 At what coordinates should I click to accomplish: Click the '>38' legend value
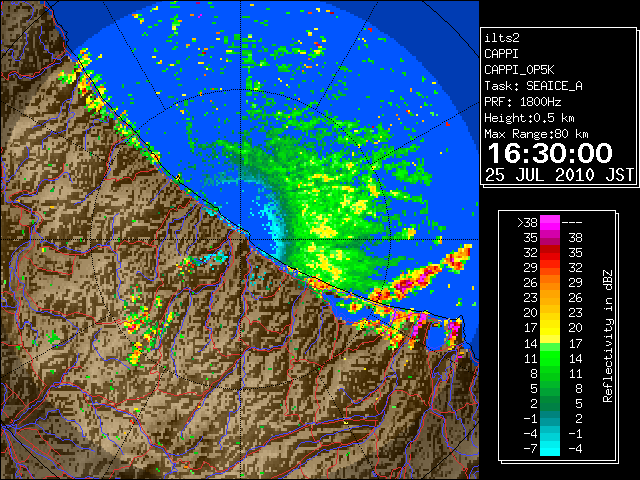pos(527,223)
